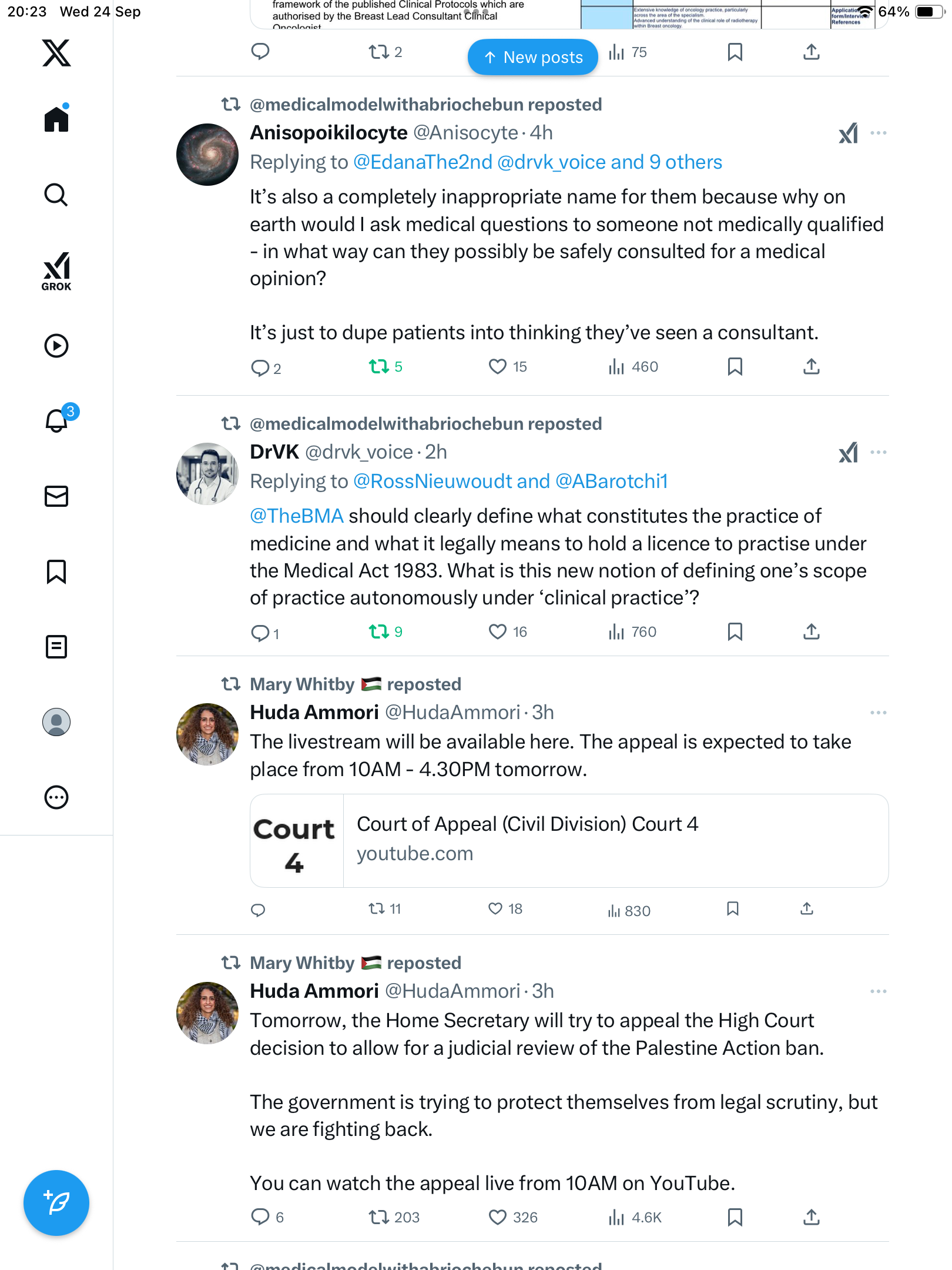The height and width of the screenshot is (1270, 952).
Task: Open Court of Appeal YouTube link card
Action: tap(569, 841)
